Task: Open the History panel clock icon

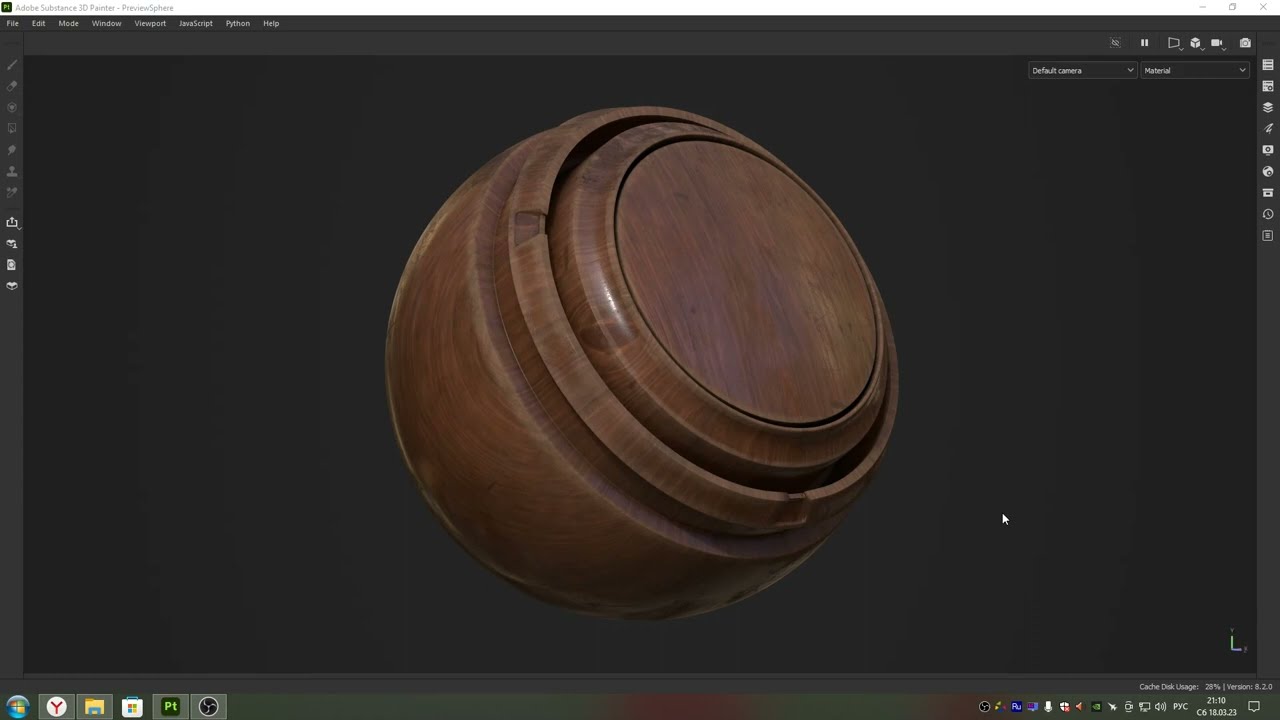Action: (1268, 214)
